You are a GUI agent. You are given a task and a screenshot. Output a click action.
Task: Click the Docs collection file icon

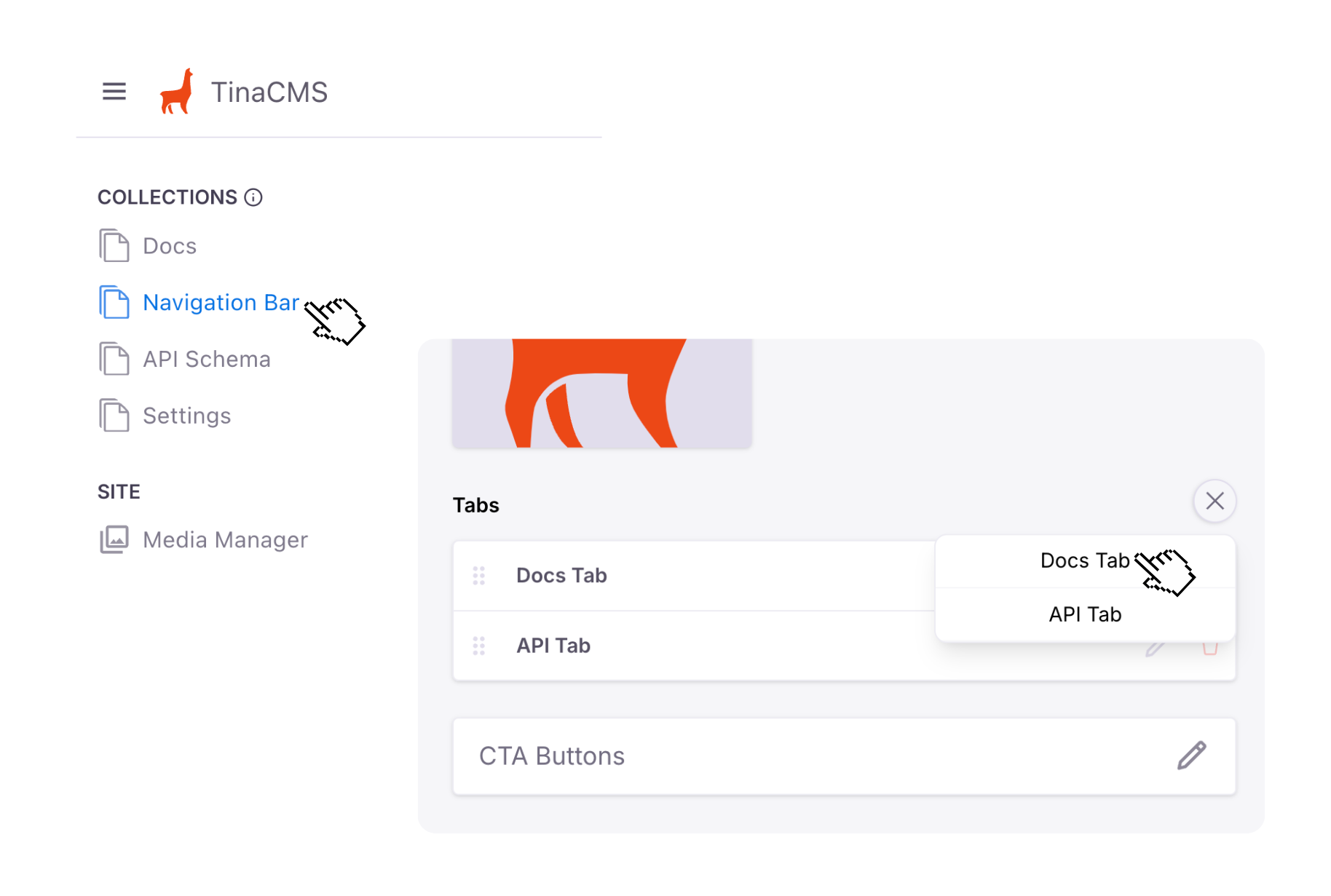click(114, 245)
